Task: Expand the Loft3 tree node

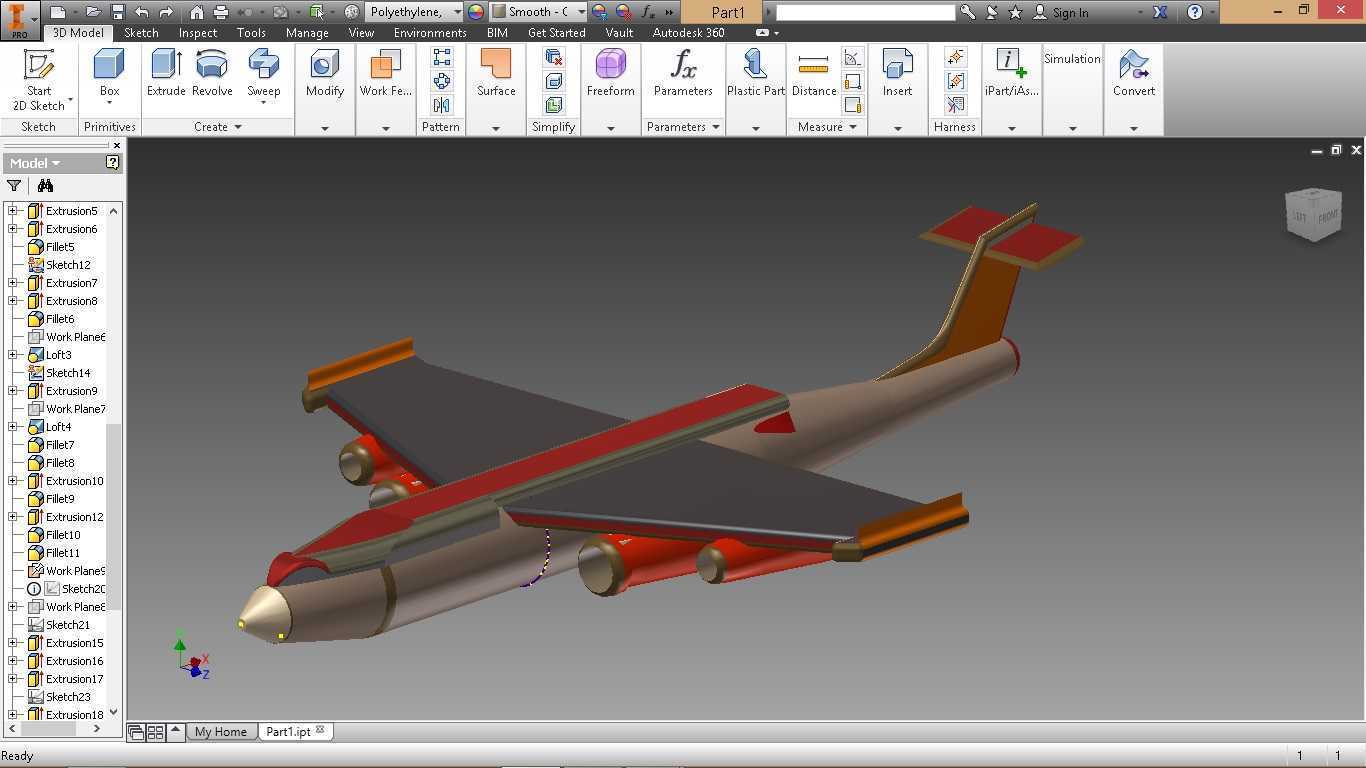Action: click(13, 354)
